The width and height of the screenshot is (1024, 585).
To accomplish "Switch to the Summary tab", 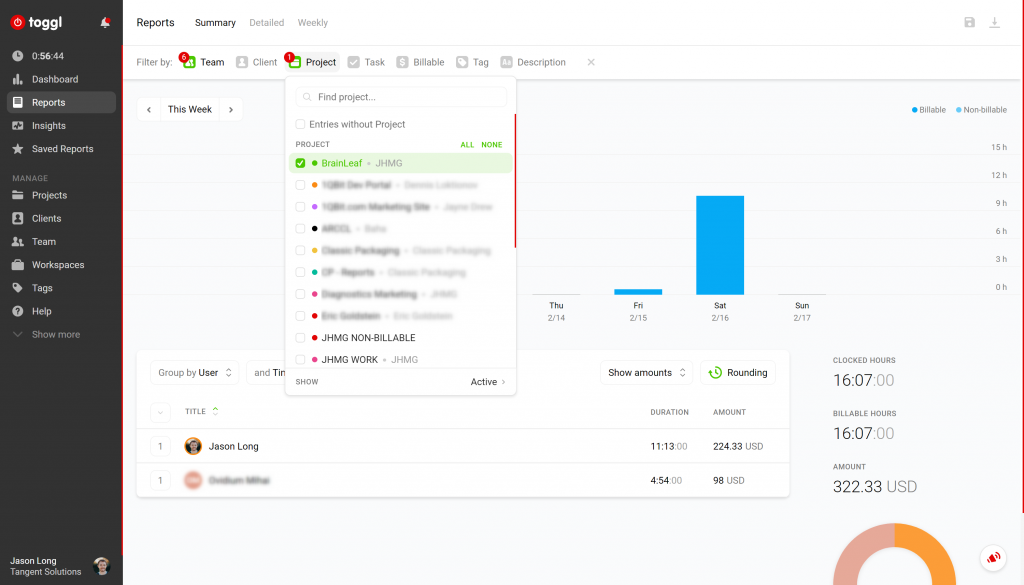I will click(215, 23).
